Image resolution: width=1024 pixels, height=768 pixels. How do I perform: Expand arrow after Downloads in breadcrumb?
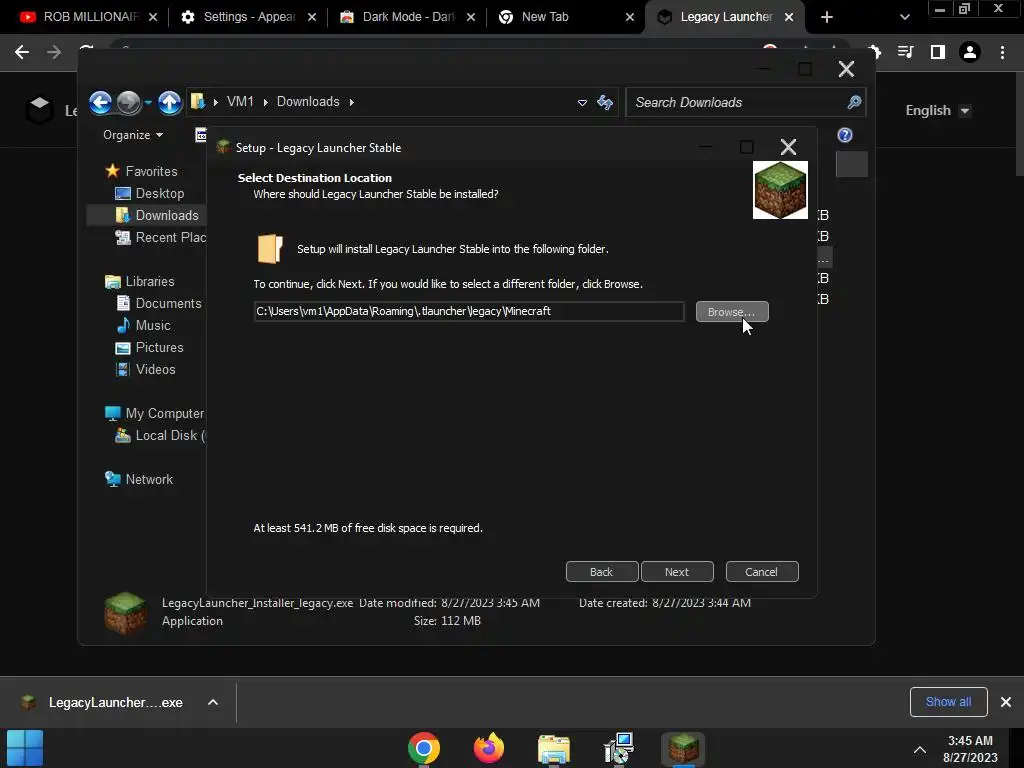(x=351, y=103)
